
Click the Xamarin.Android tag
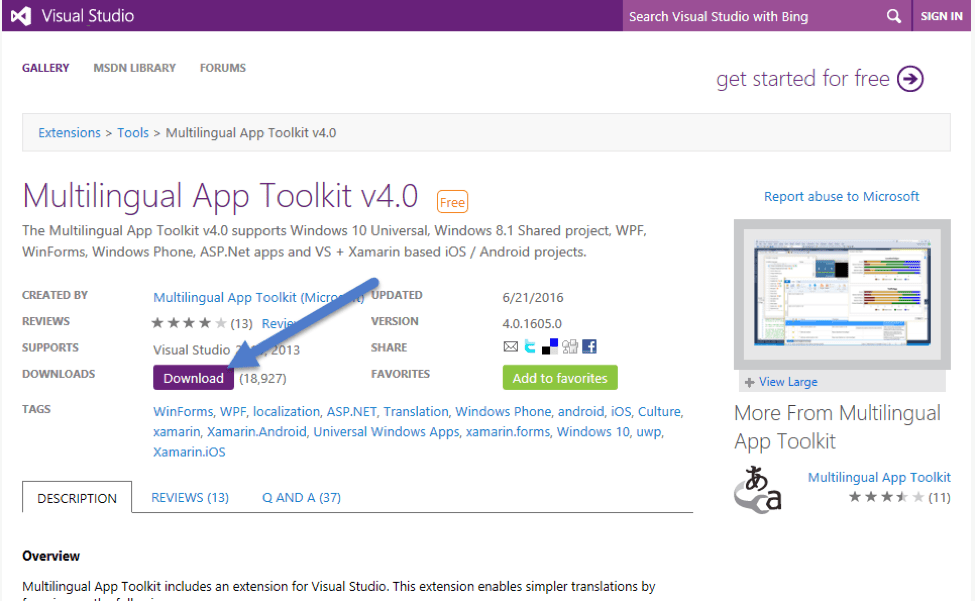(257, 432)
